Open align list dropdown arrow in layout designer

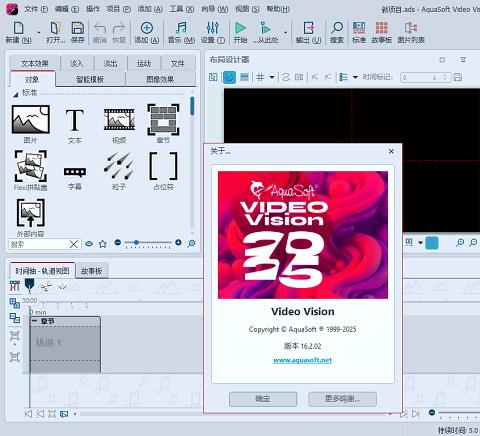point(355,77)
